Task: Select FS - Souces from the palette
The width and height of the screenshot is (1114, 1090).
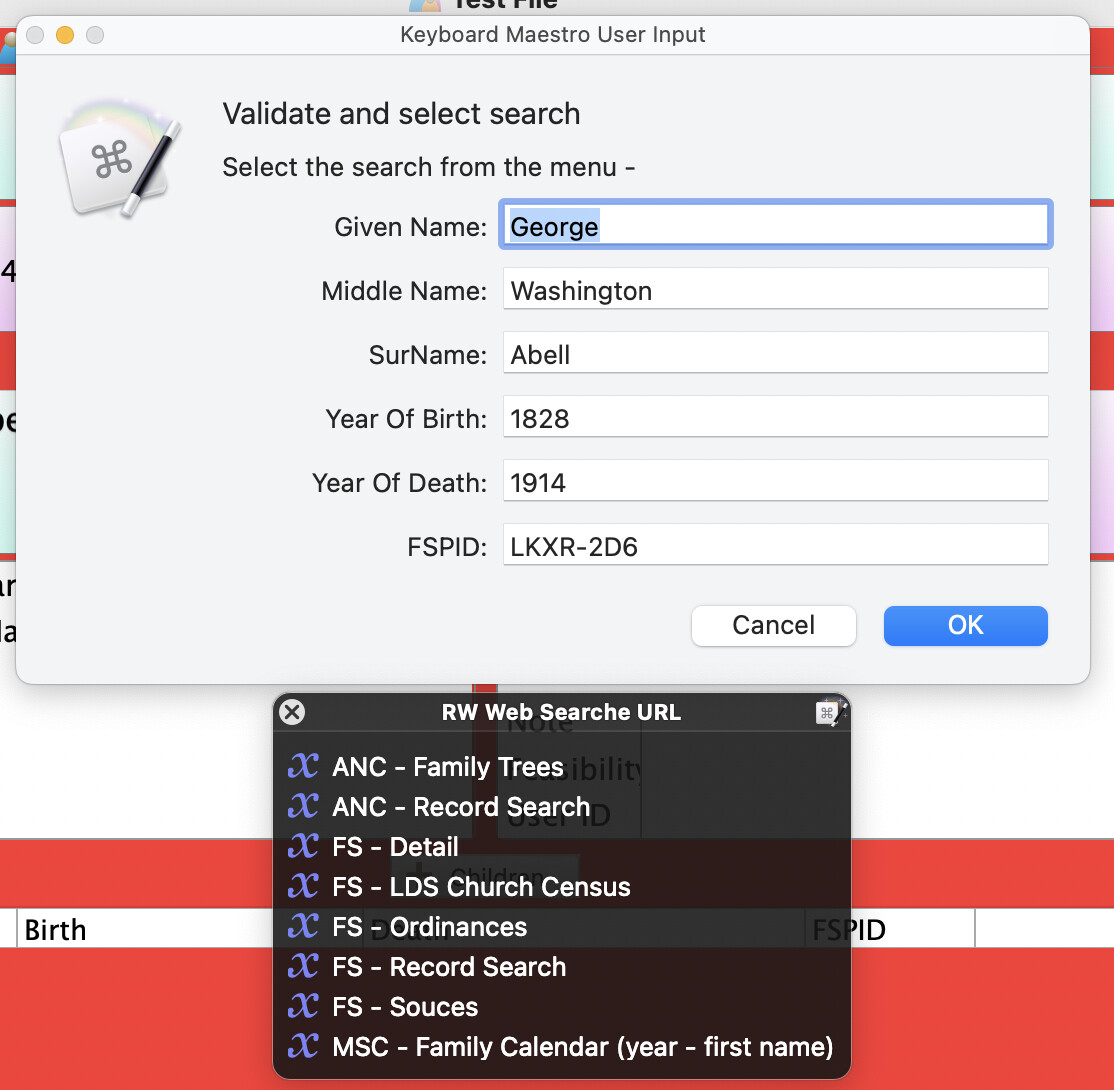Action: (x=561, y=1006)
